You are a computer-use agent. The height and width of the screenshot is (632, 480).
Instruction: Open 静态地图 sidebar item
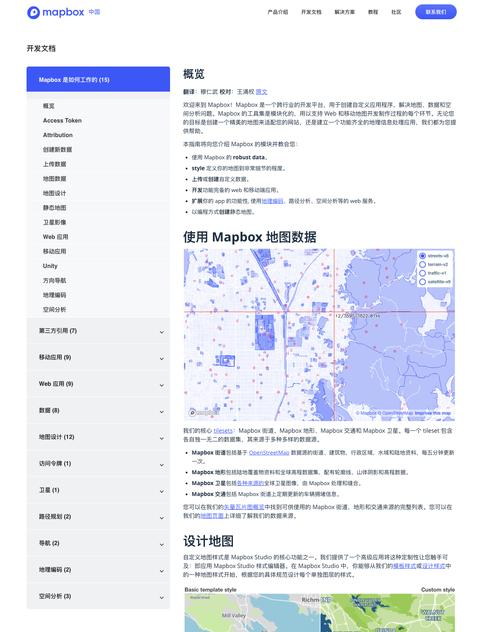[54, 208]
